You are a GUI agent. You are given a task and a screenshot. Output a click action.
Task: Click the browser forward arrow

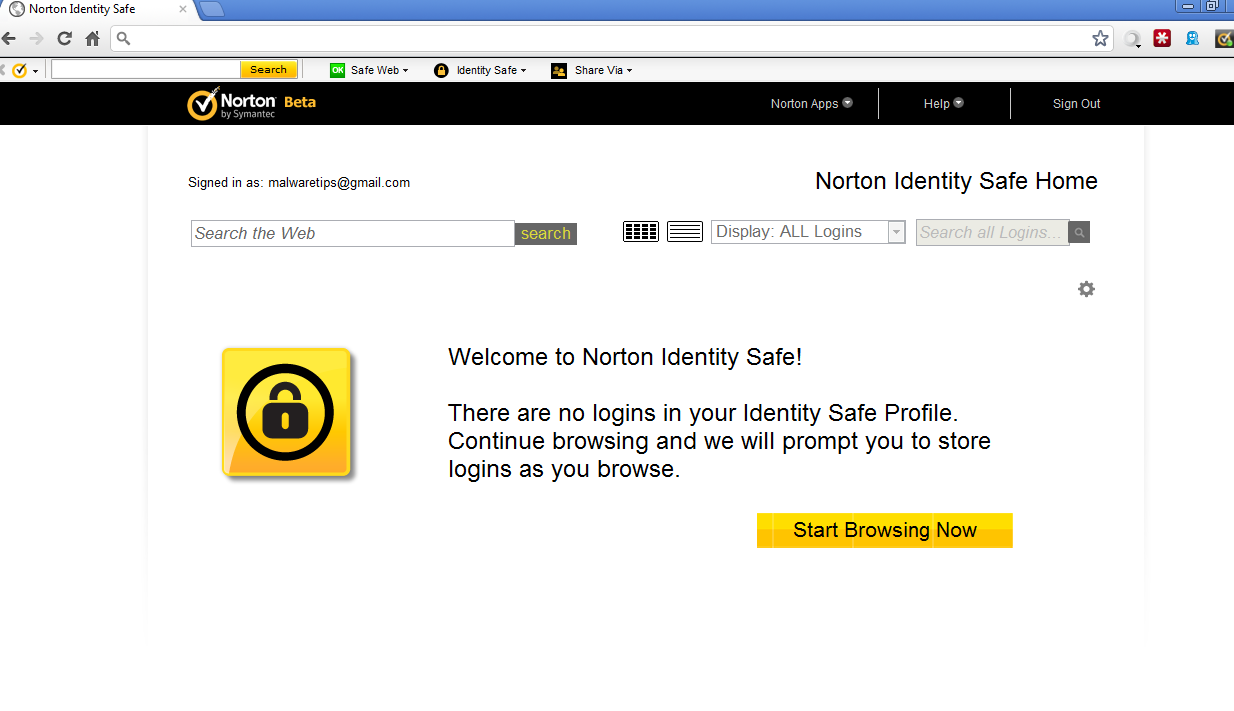coord(37,39)
